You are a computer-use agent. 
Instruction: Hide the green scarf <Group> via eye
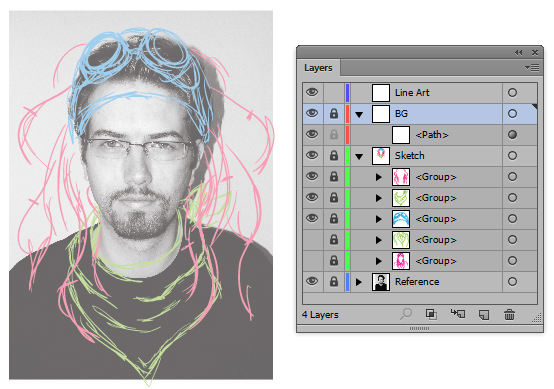312,197
